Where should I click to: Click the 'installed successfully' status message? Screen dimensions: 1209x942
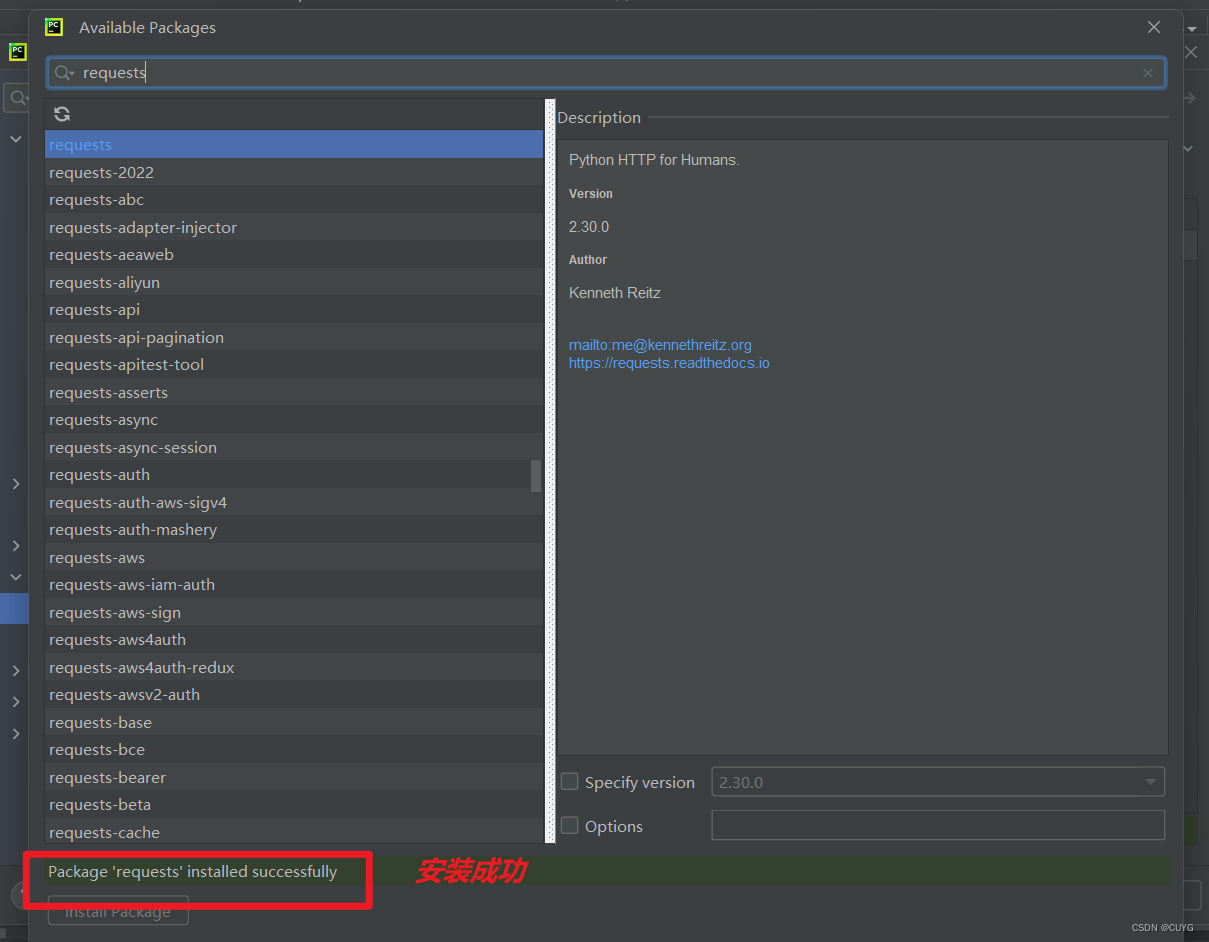[193, 872]
